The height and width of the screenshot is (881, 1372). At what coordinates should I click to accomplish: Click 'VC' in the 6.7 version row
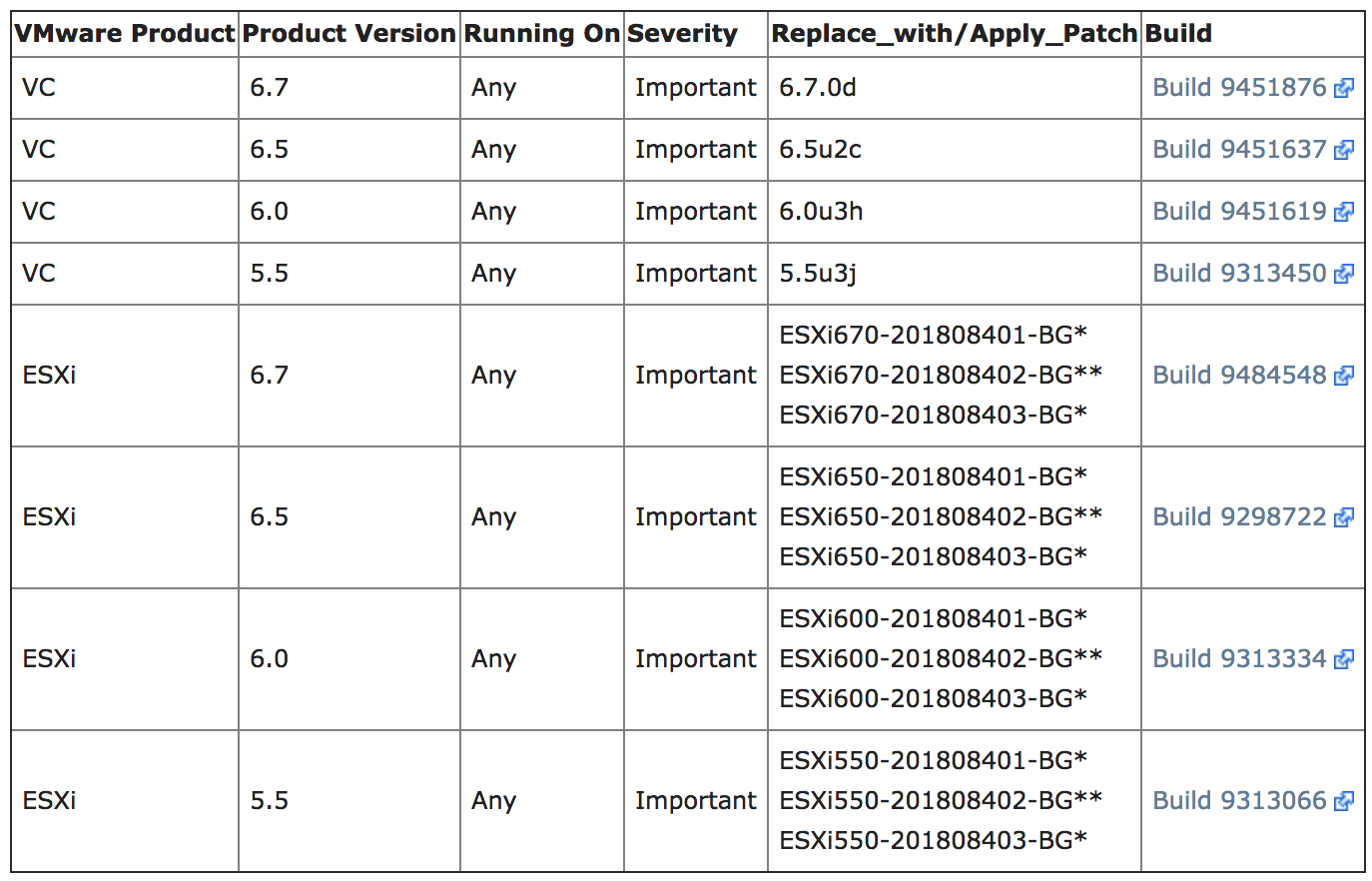pos(39,88)
